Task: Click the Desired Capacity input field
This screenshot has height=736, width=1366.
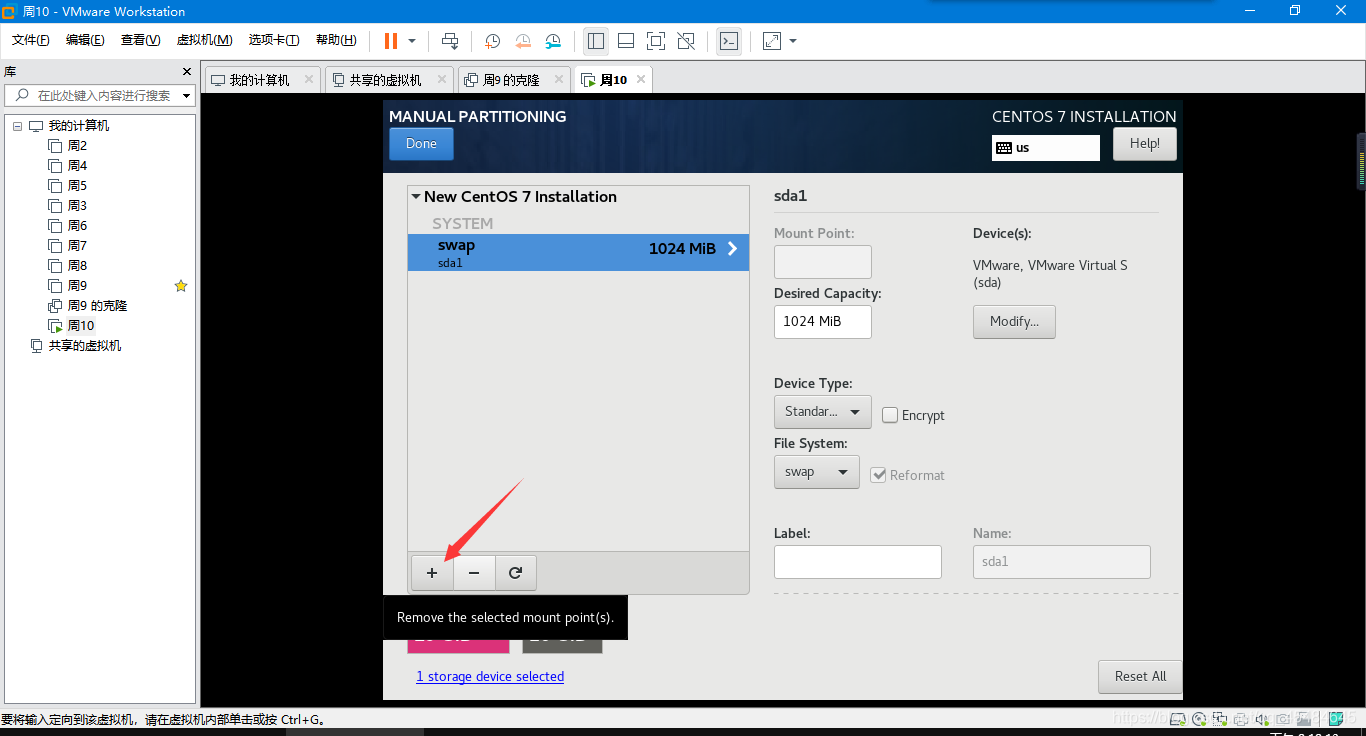Action: pos(823,322)
